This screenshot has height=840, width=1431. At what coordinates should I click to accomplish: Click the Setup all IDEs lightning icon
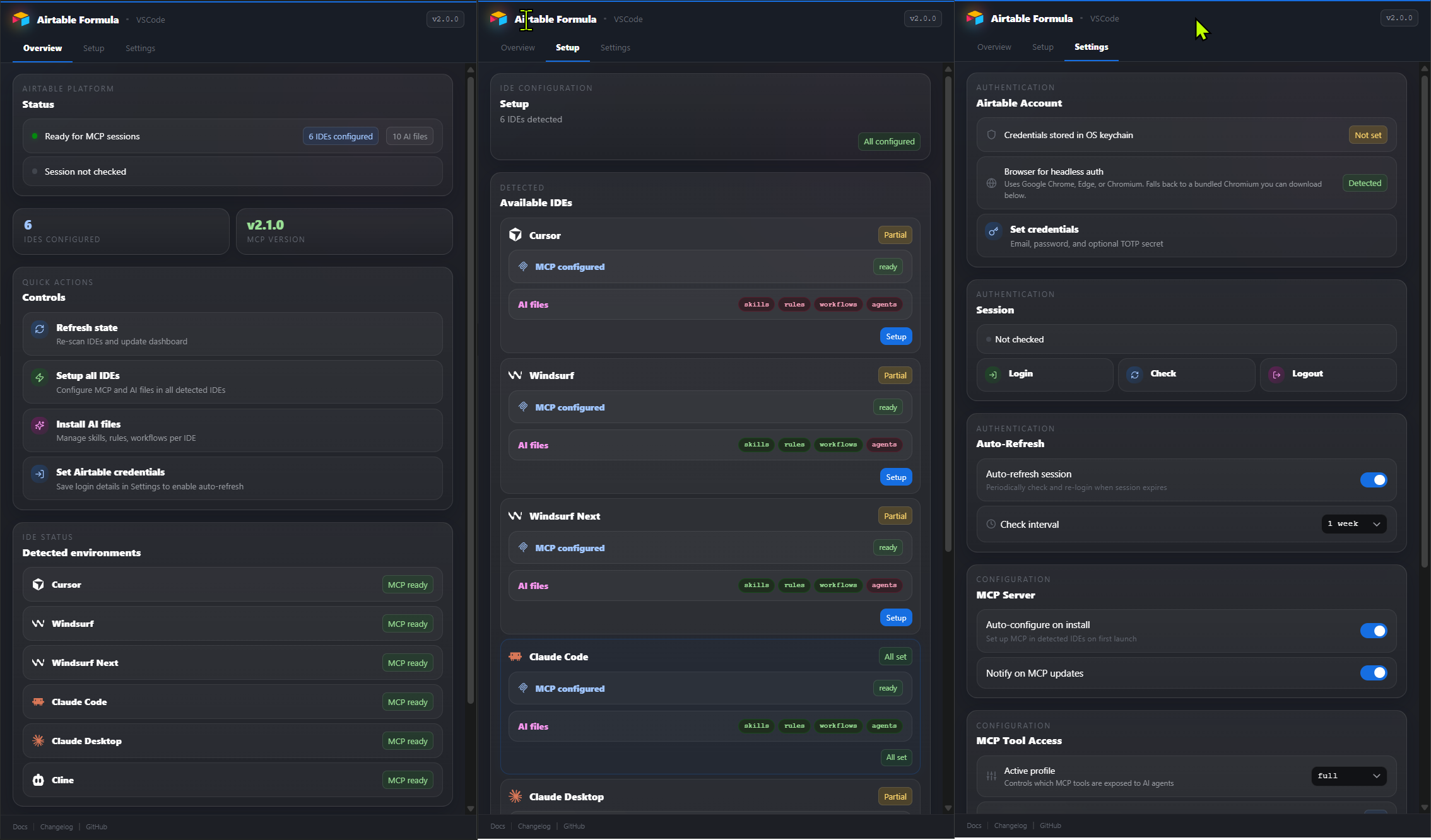39,377
